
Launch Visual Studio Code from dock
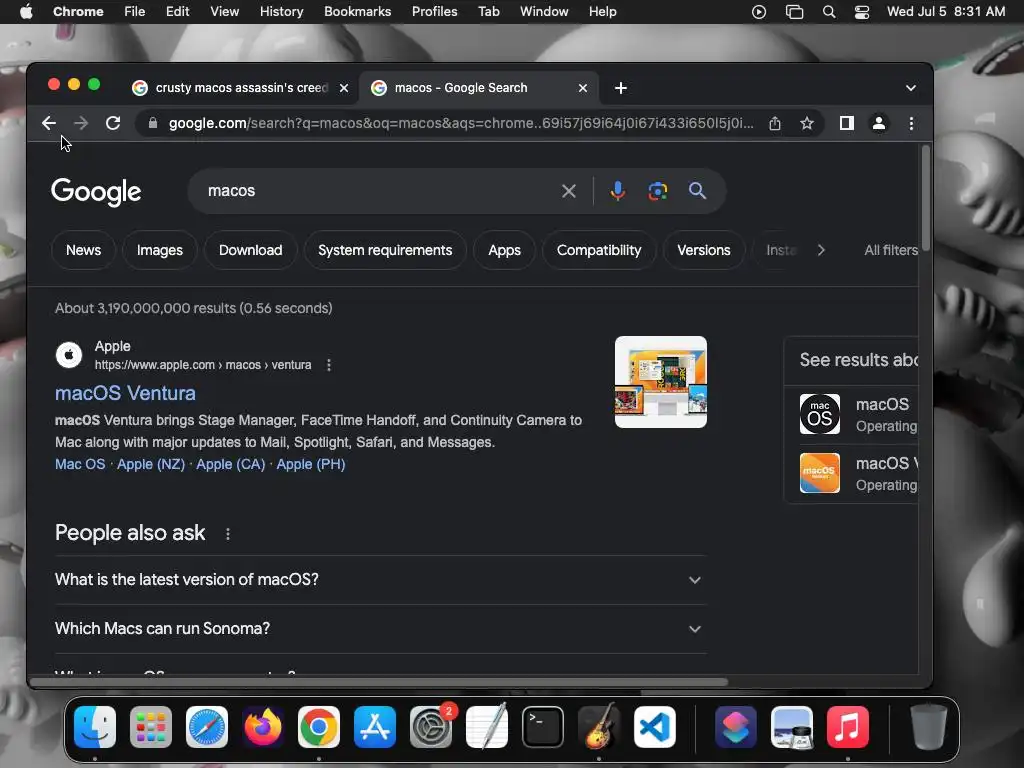click(x=655, y=727)
